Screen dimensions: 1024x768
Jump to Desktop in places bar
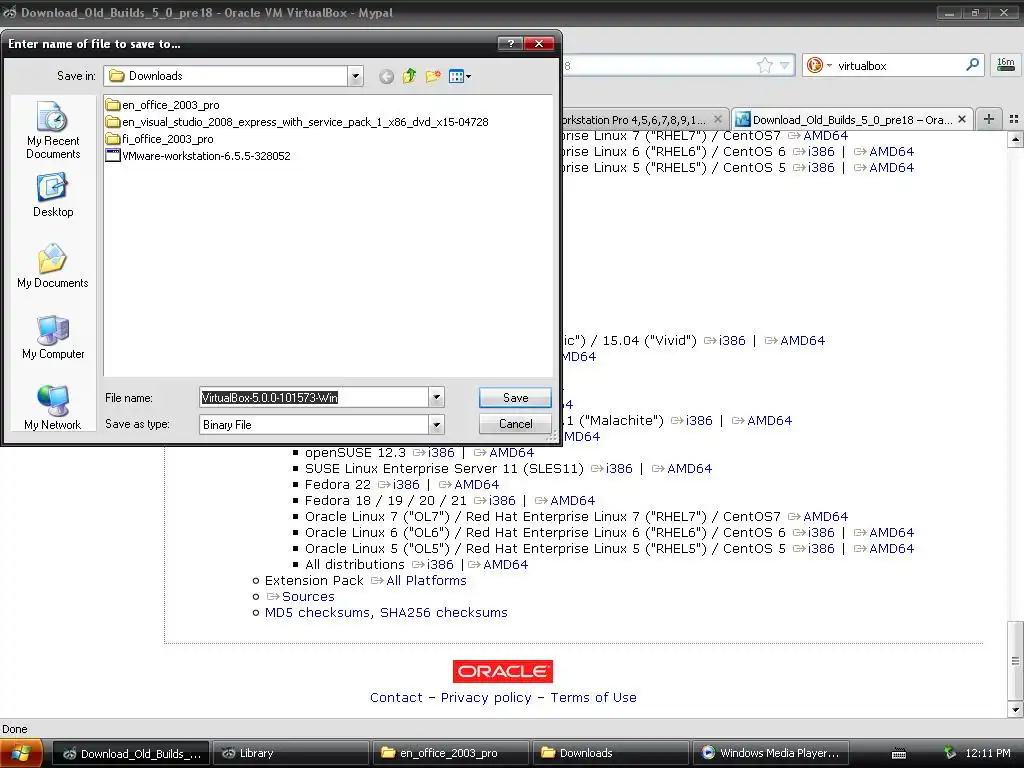coord(53,195)
